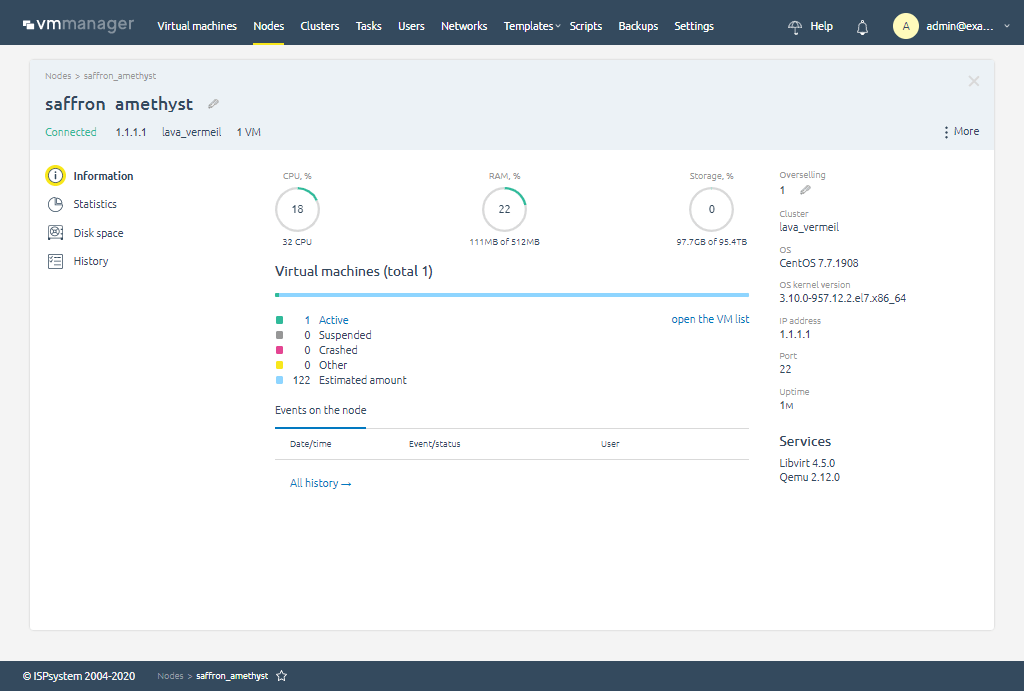Open the History list icon
This screenshot has height=691, width=1024.
click(x=55, y=261)
